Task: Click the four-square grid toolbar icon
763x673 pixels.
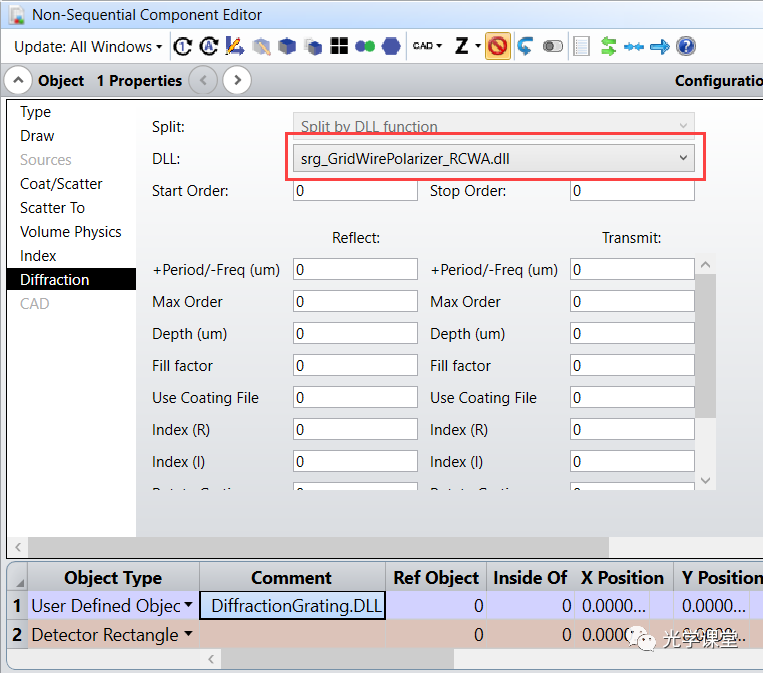Action: [x=339, y=46]
